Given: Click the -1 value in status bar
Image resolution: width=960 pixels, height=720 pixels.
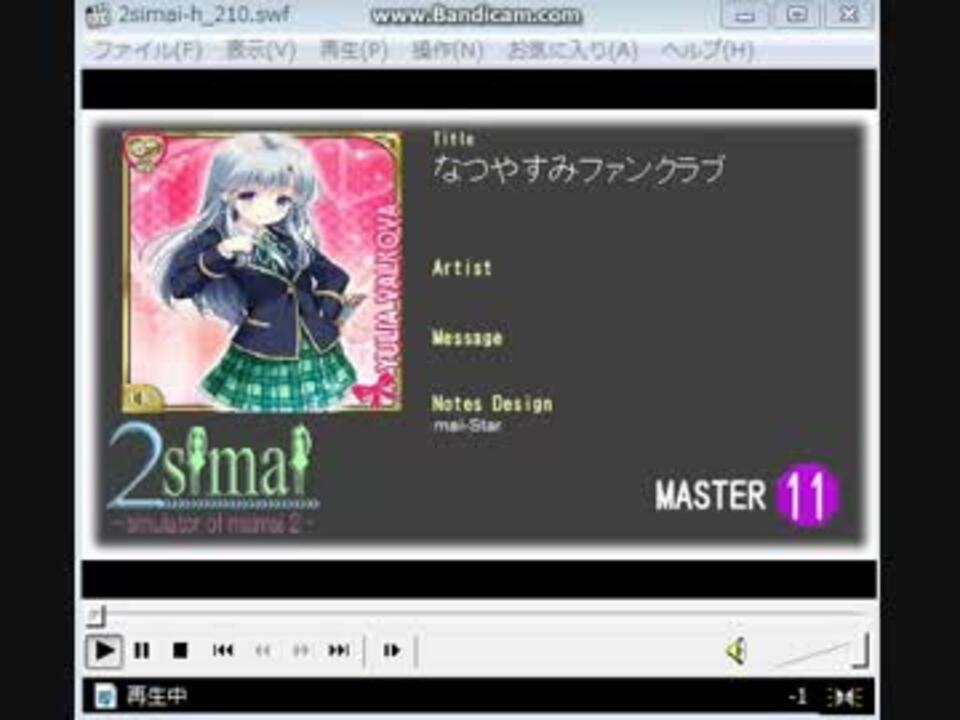Looking at the screenshot, I should click(798, 696).
